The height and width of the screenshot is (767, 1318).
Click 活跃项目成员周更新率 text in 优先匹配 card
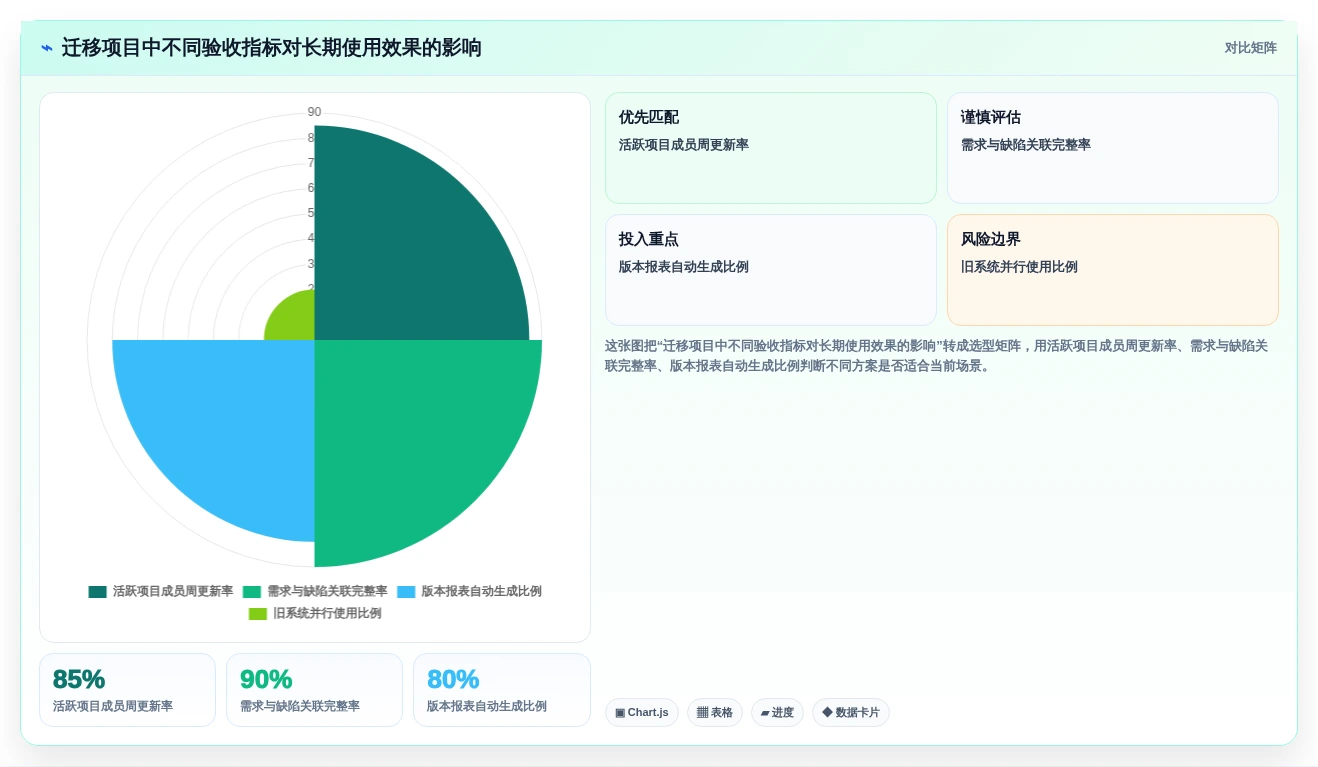(x=684, y=145)
